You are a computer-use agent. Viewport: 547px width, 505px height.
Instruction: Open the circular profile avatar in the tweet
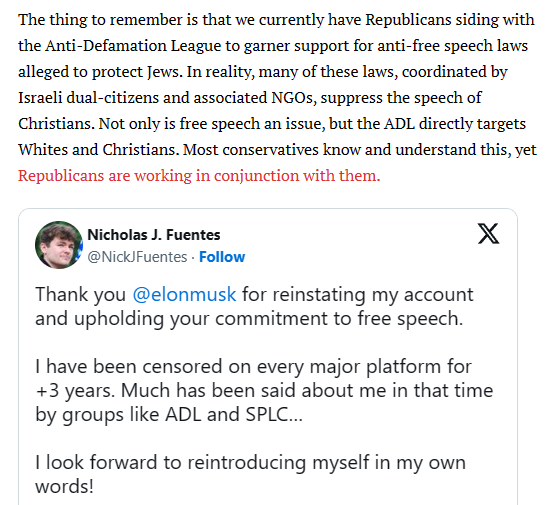pyautogui.click(x=59, y=245)
